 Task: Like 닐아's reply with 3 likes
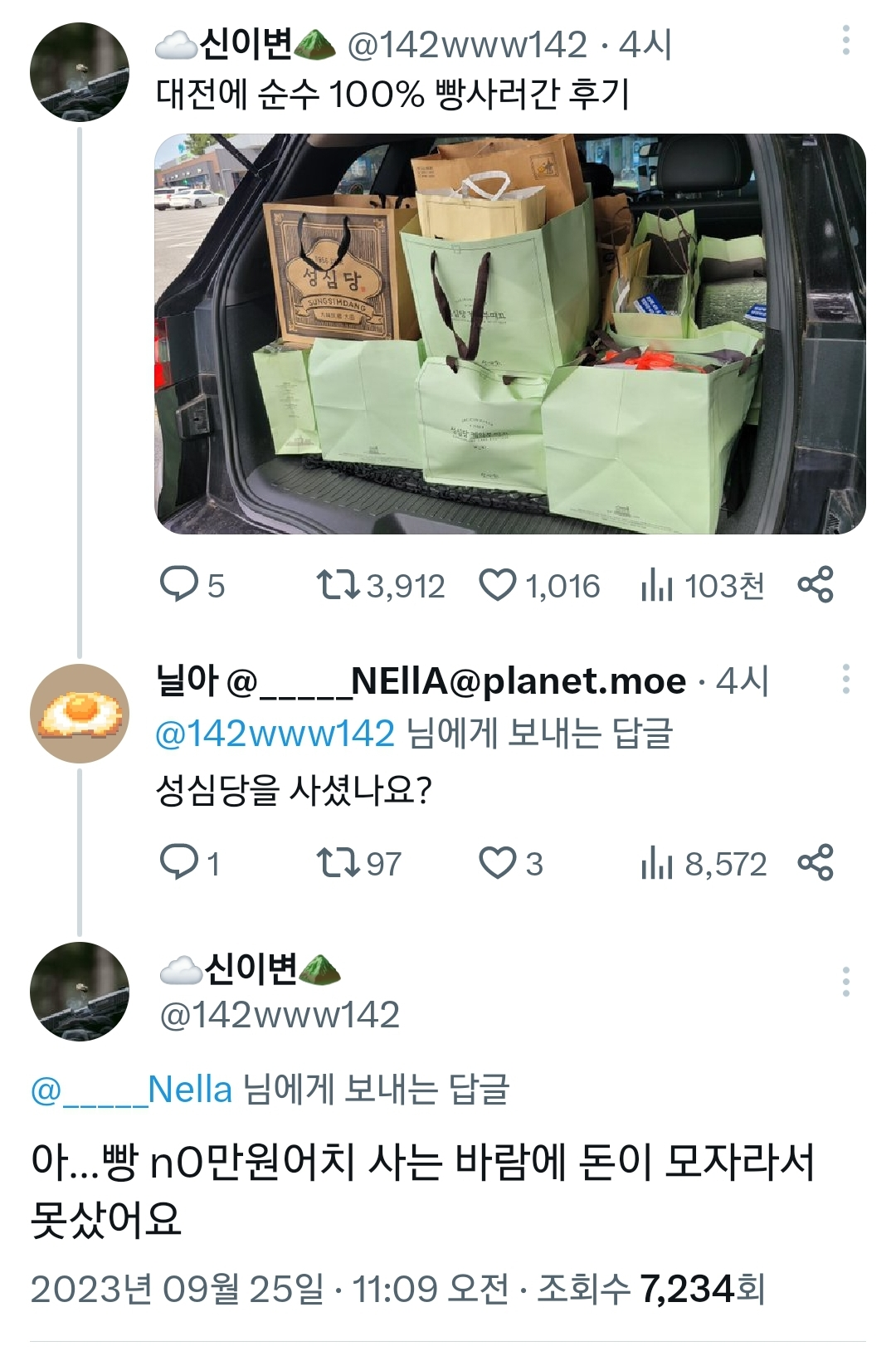tap(498, 862)
